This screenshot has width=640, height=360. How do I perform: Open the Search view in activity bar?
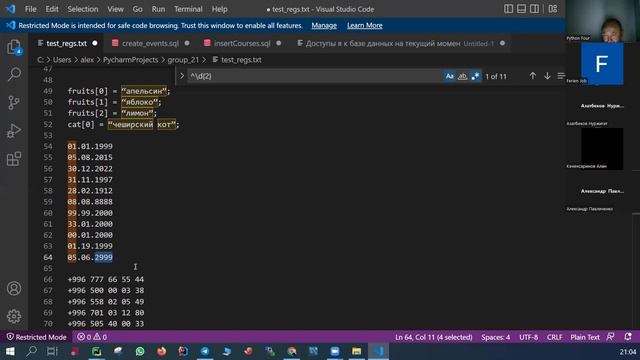[x=14, y=74]
